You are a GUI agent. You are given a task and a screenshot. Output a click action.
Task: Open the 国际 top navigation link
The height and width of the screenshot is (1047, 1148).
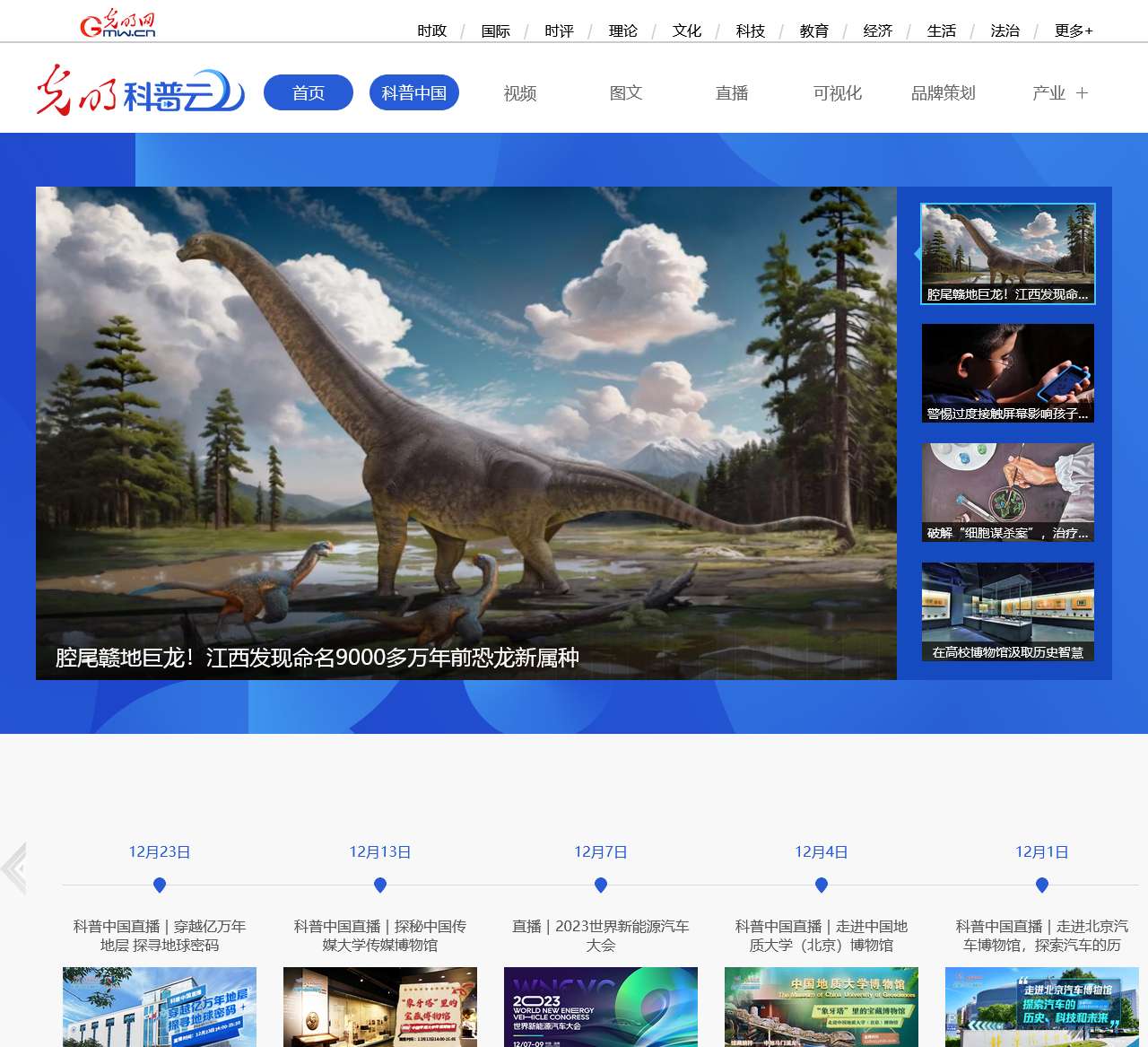click(x=496, y=31)
